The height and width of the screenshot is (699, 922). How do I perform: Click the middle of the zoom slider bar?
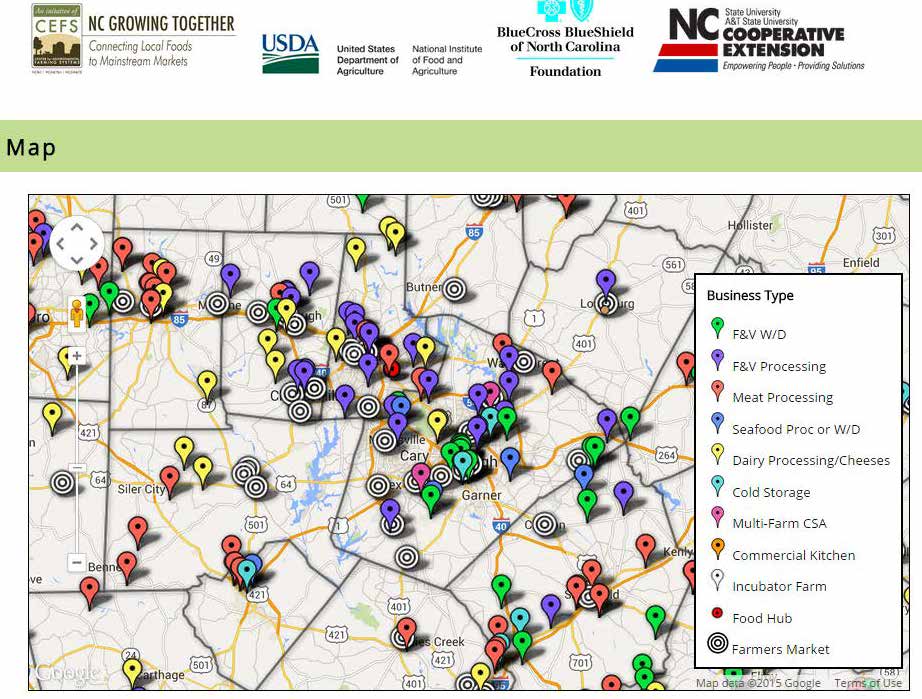click(76, 460)
